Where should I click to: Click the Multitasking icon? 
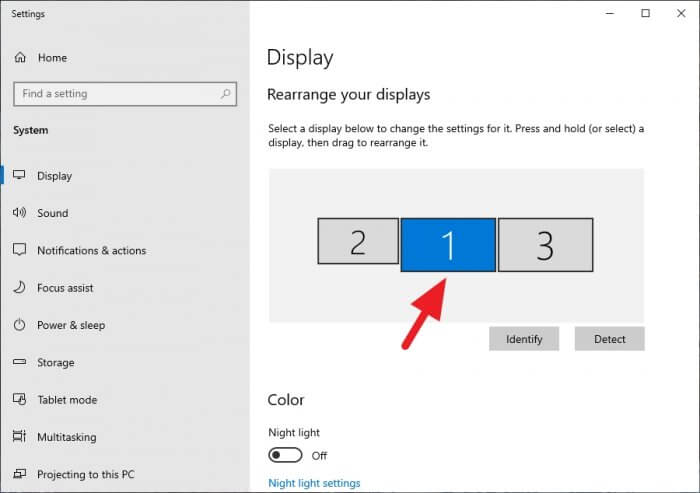click(x=19, y=436)
